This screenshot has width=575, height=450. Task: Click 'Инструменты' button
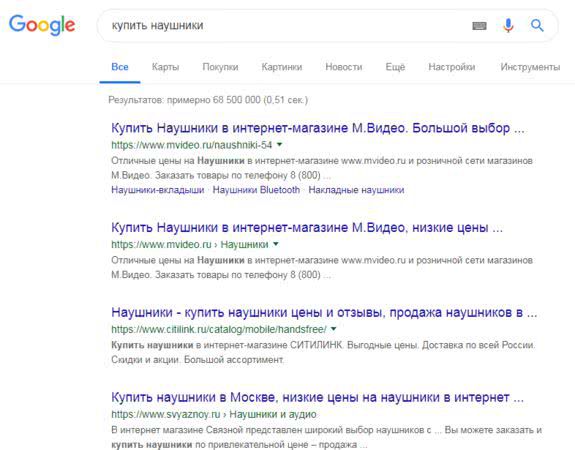pos(530,67)
